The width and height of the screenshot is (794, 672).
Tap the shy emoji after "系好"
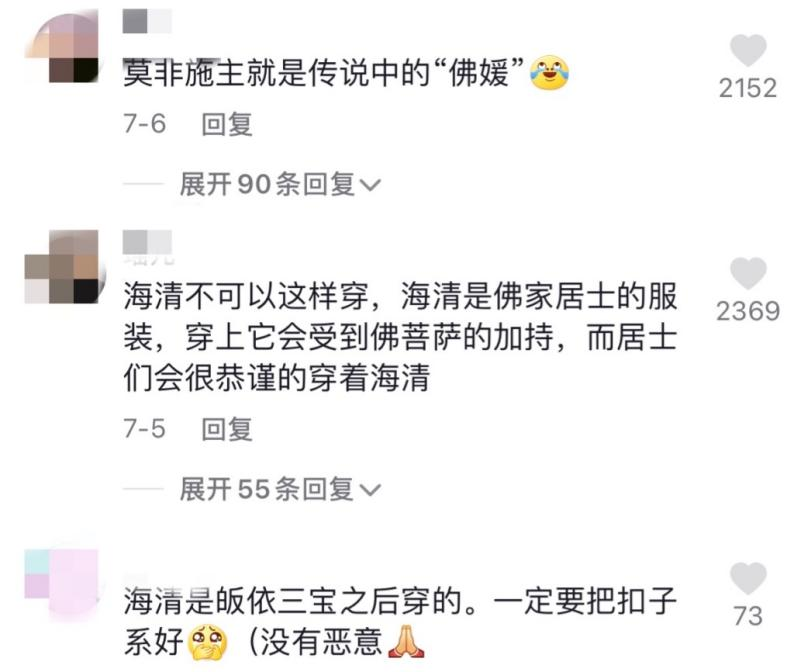[x=208, y=643]
